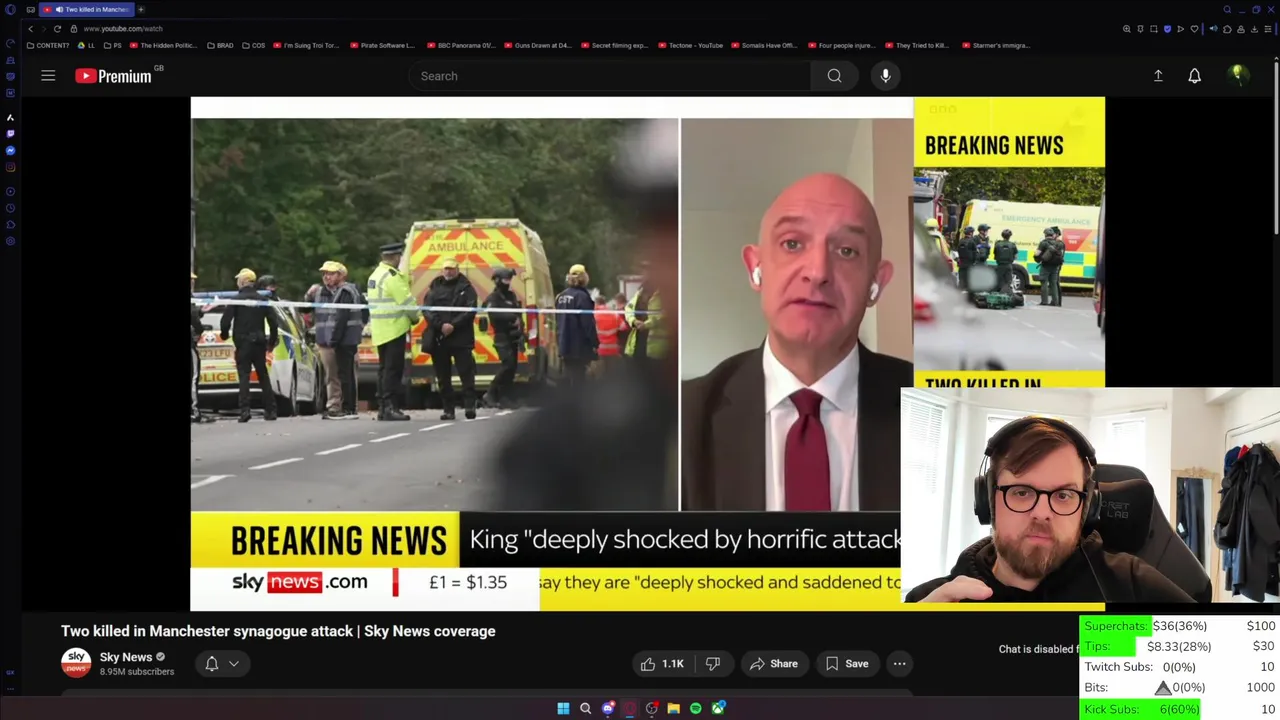Share the Sky News video
The width and height of the screenshot is (1280, 720).
773,664
